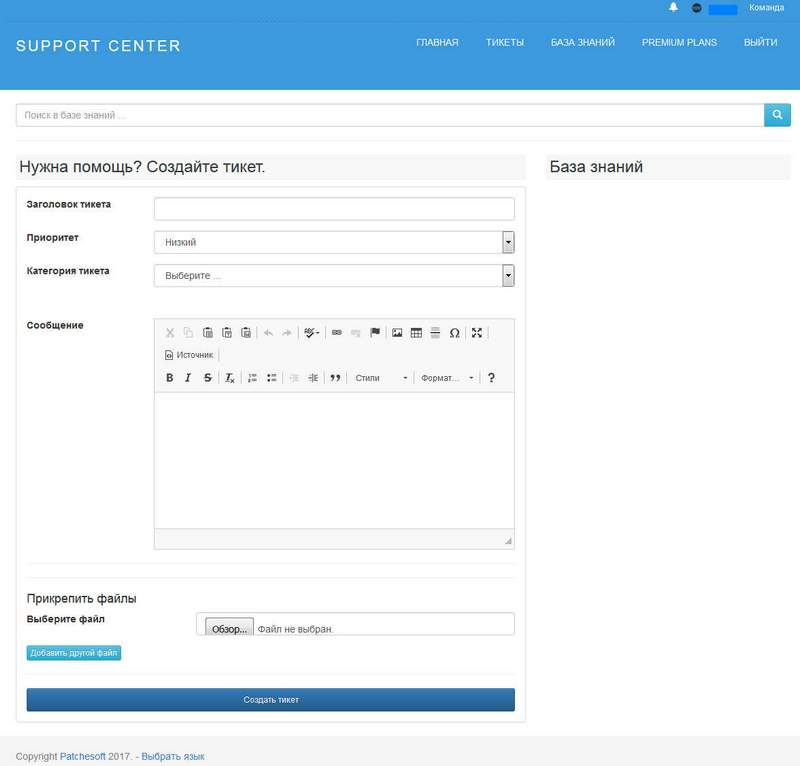Image resolution: width=800 pixels, height=766 pixels.
Task: Switch editor to Источник source view
Action: (x=189, y=355)
